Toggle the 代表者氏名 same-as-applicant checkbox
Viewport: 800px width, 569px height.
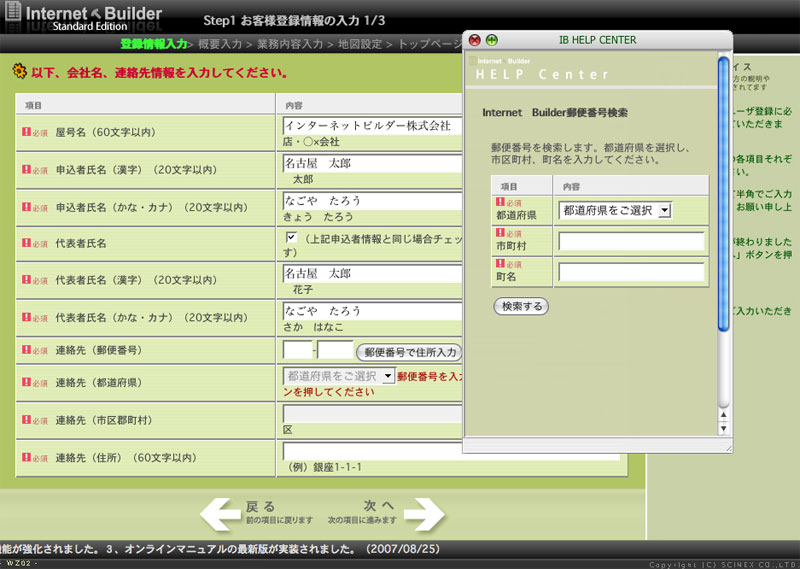(x=291, y=237)
